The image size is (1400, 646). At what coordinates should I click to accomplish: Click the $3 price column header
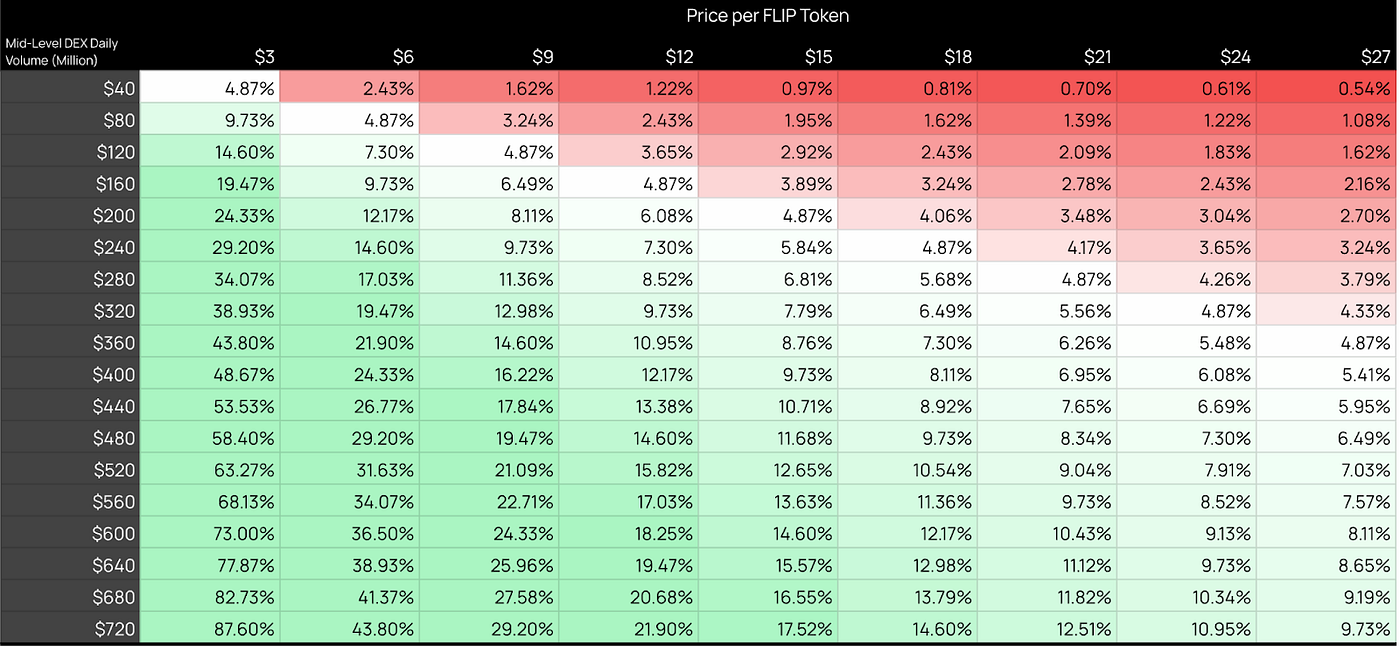[263, 57]
